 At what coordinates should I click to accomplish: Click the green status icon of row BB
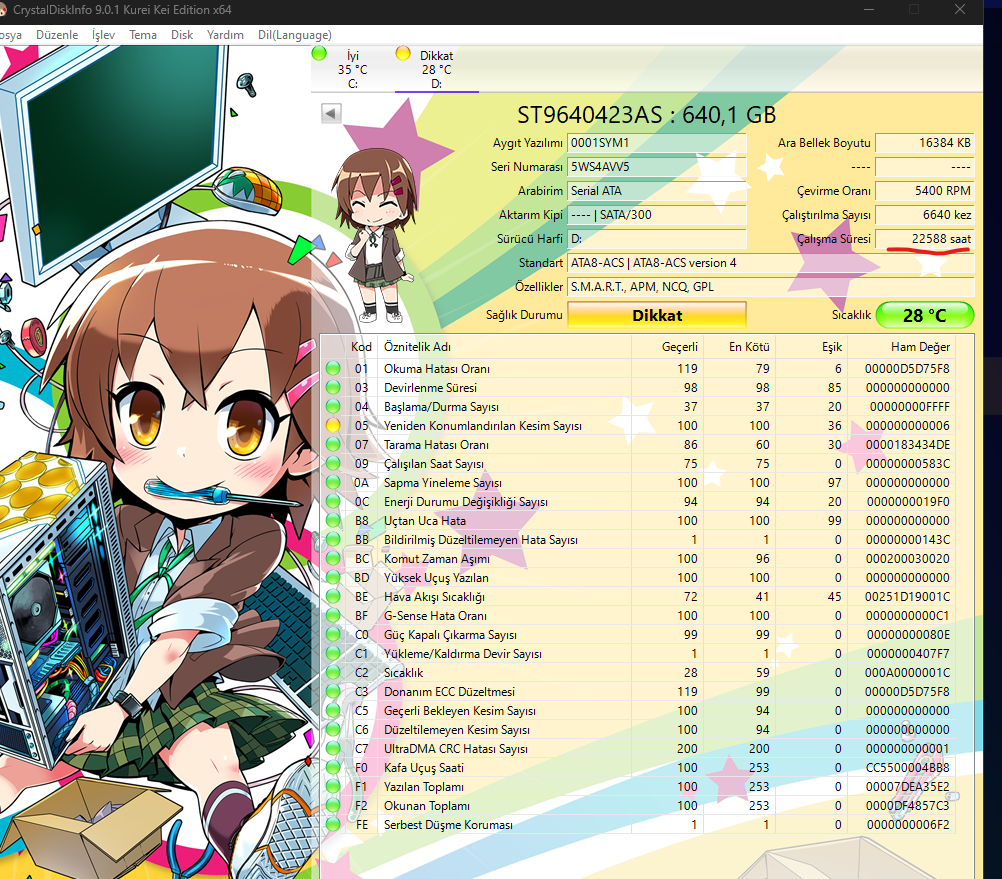coord(333,539)
